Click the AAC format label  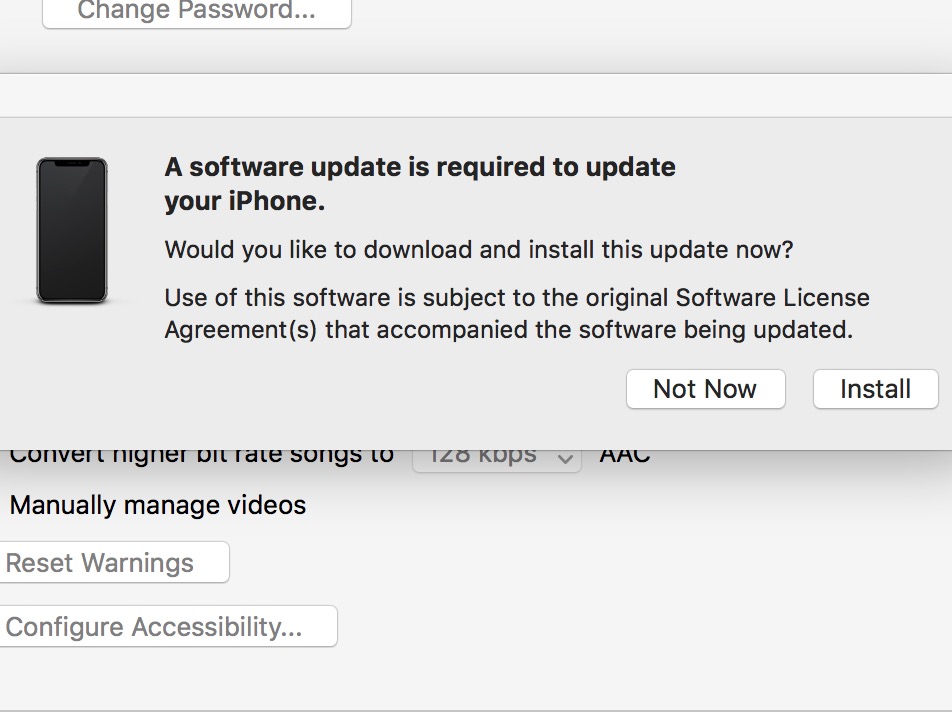click(x=625, y=457)
